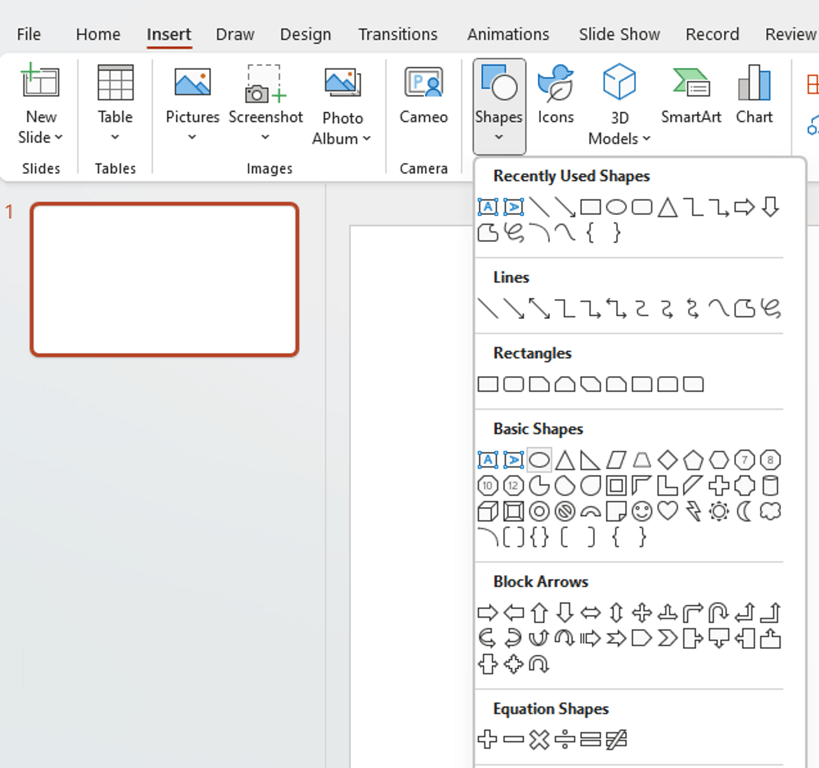Select the Down Arrow in Recently Used Shapes
The height and width of the screenshot is (768, 819).
(x=770, y=207)
